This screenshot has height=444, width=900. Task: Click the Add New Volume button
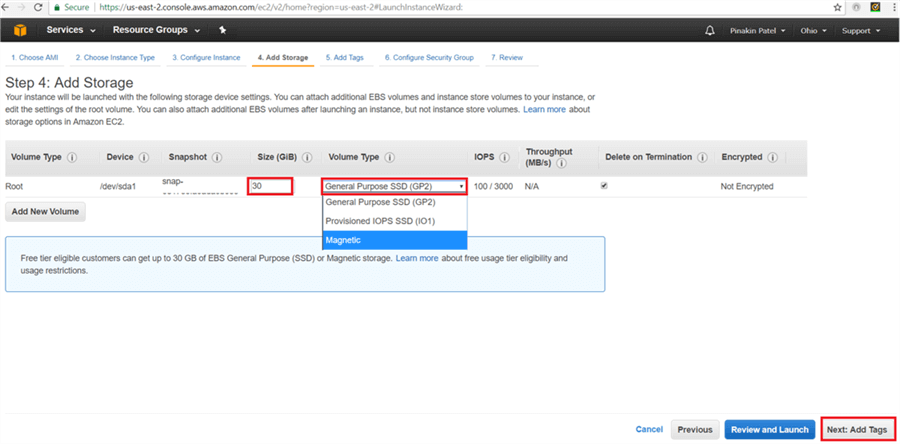coord(45,211)
